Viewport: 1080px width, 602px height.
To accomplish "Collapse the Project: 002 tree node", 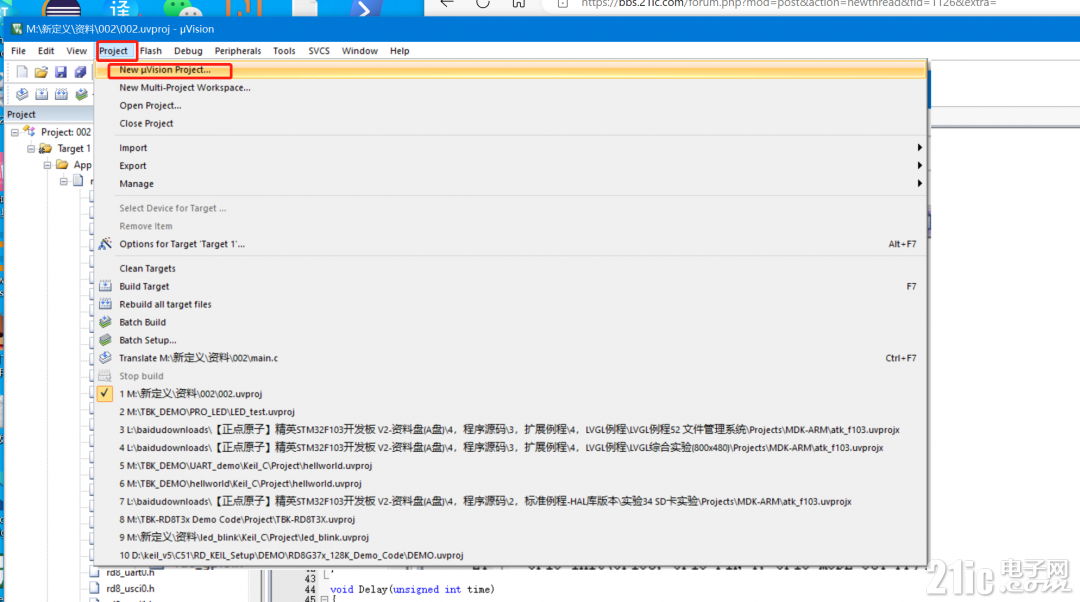I will (14, 132).
